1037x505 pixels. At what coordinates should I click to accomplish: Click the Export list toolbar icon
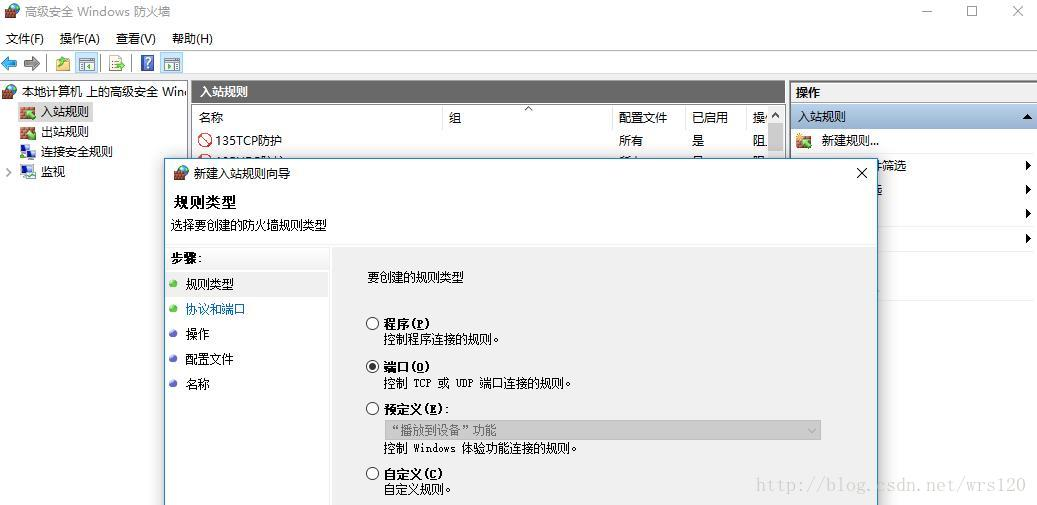[117, 63]
